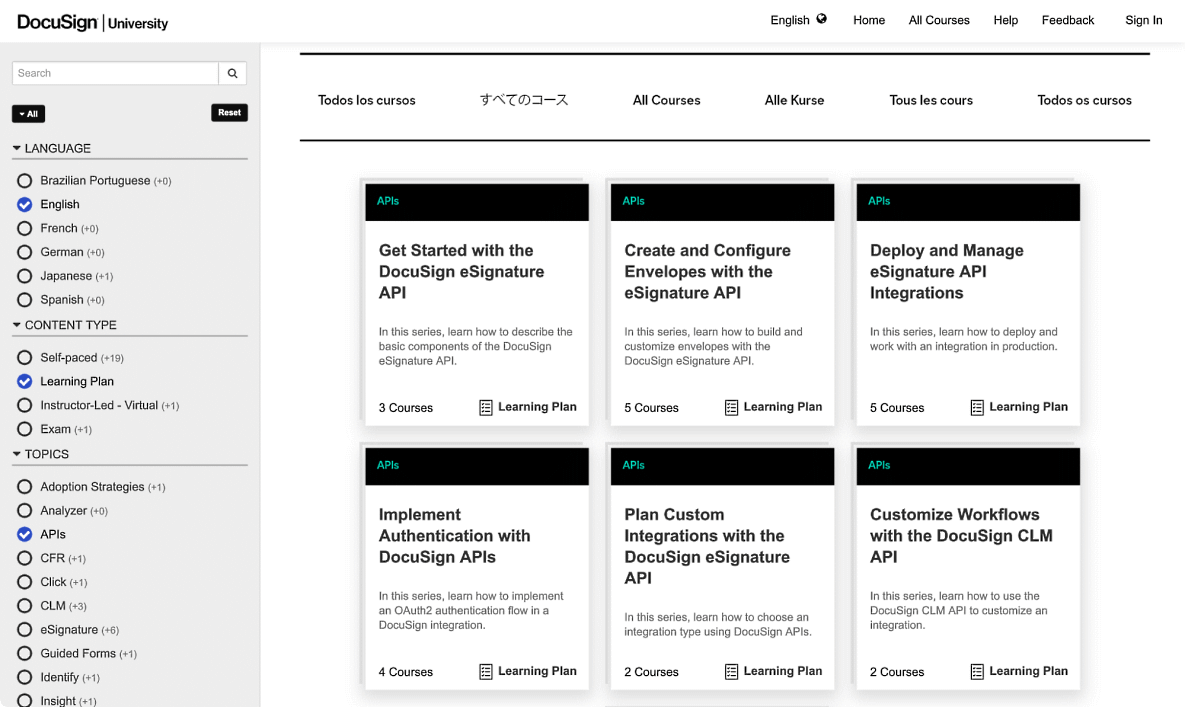Open the All Courses menu item

938,19
